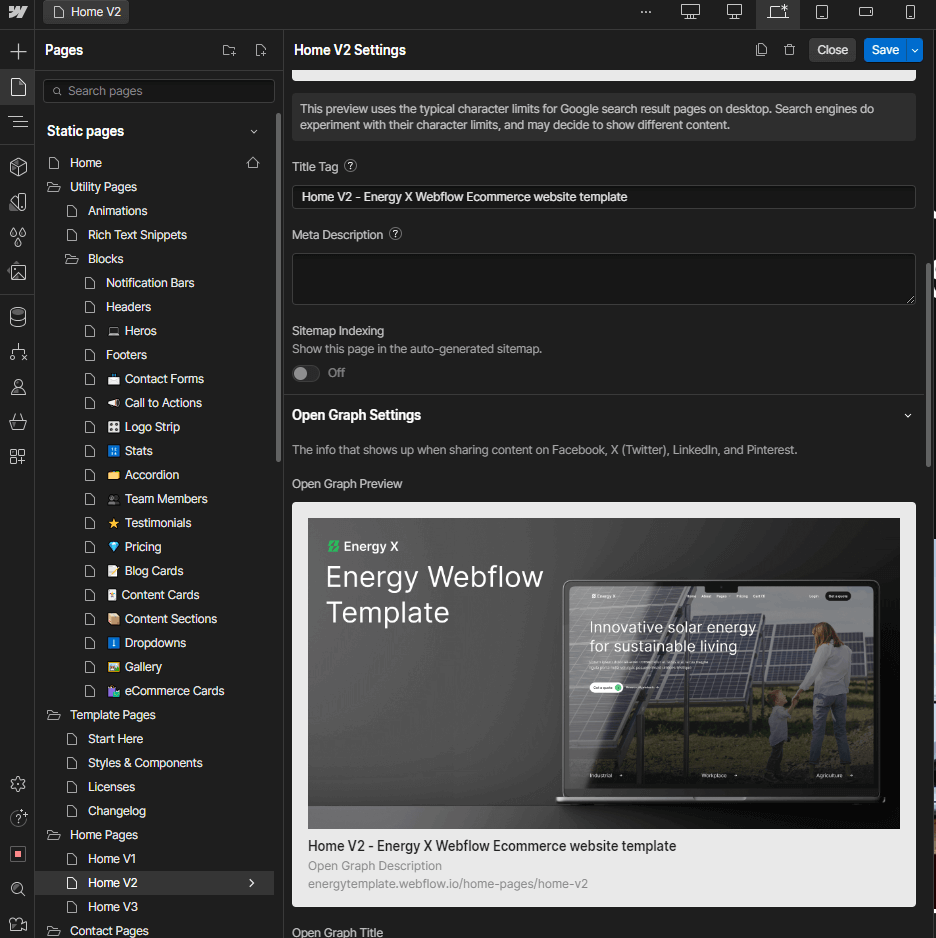Open the Users account icon
Image resolution: width=936 pixels, height=938 pixels.
coord(18,388)
